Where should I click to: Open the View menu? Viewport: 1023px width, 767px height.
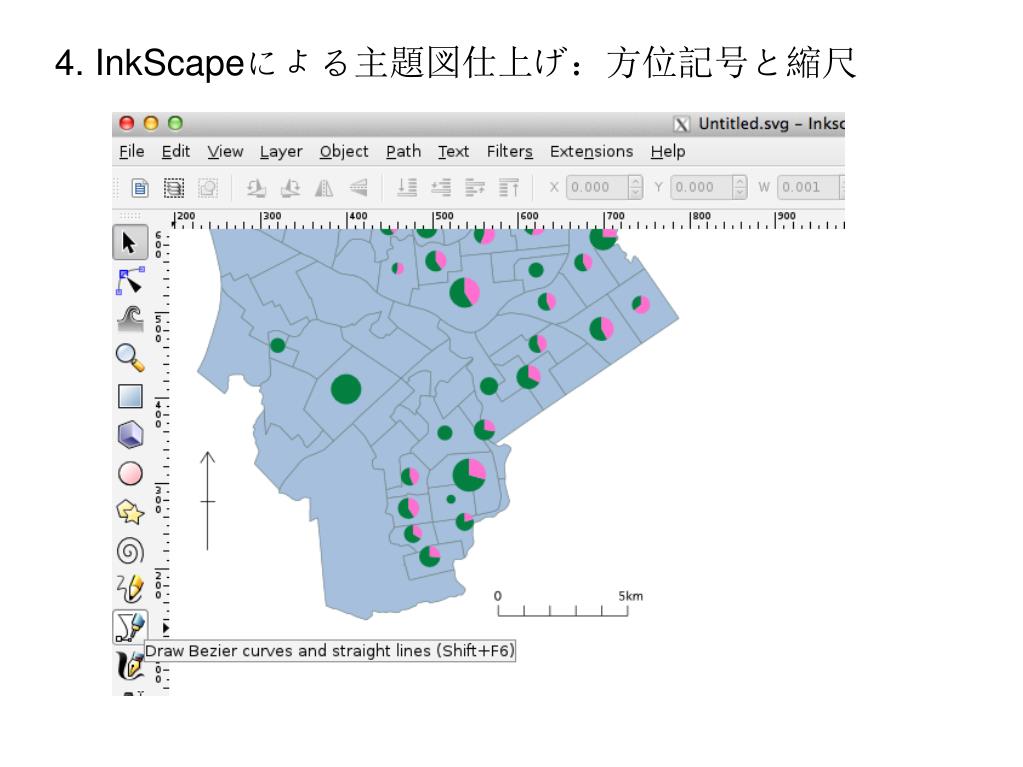(225, 151)
